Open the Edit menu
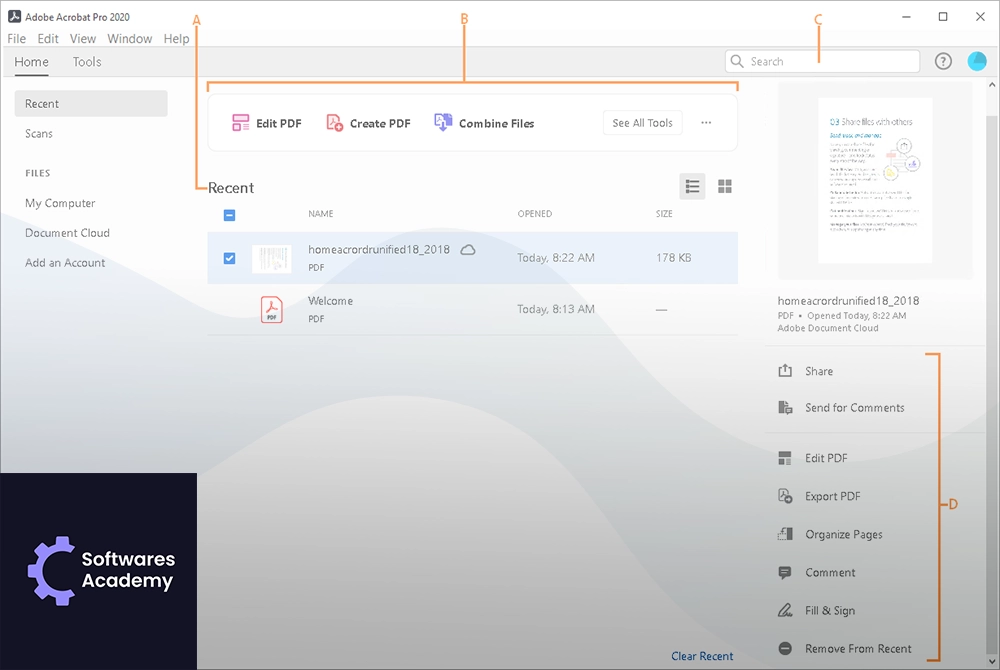 48,38
